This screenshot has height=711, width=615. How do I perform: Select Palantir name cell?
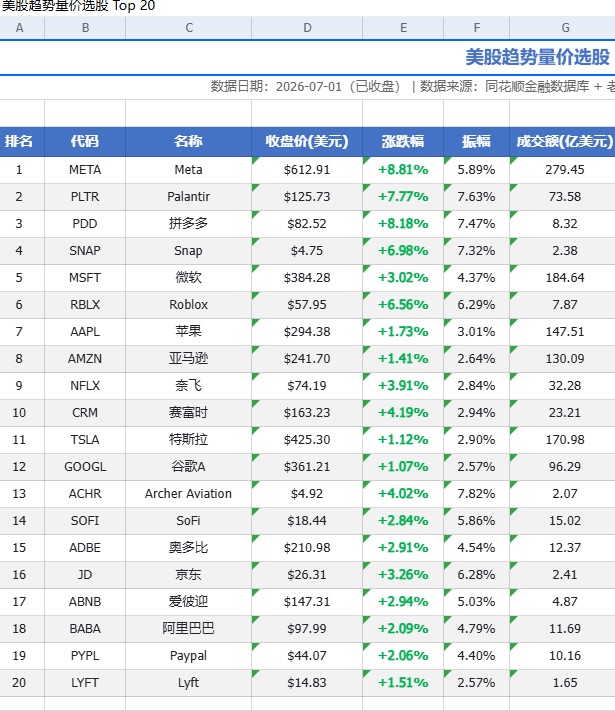click(x=188, y=197)
